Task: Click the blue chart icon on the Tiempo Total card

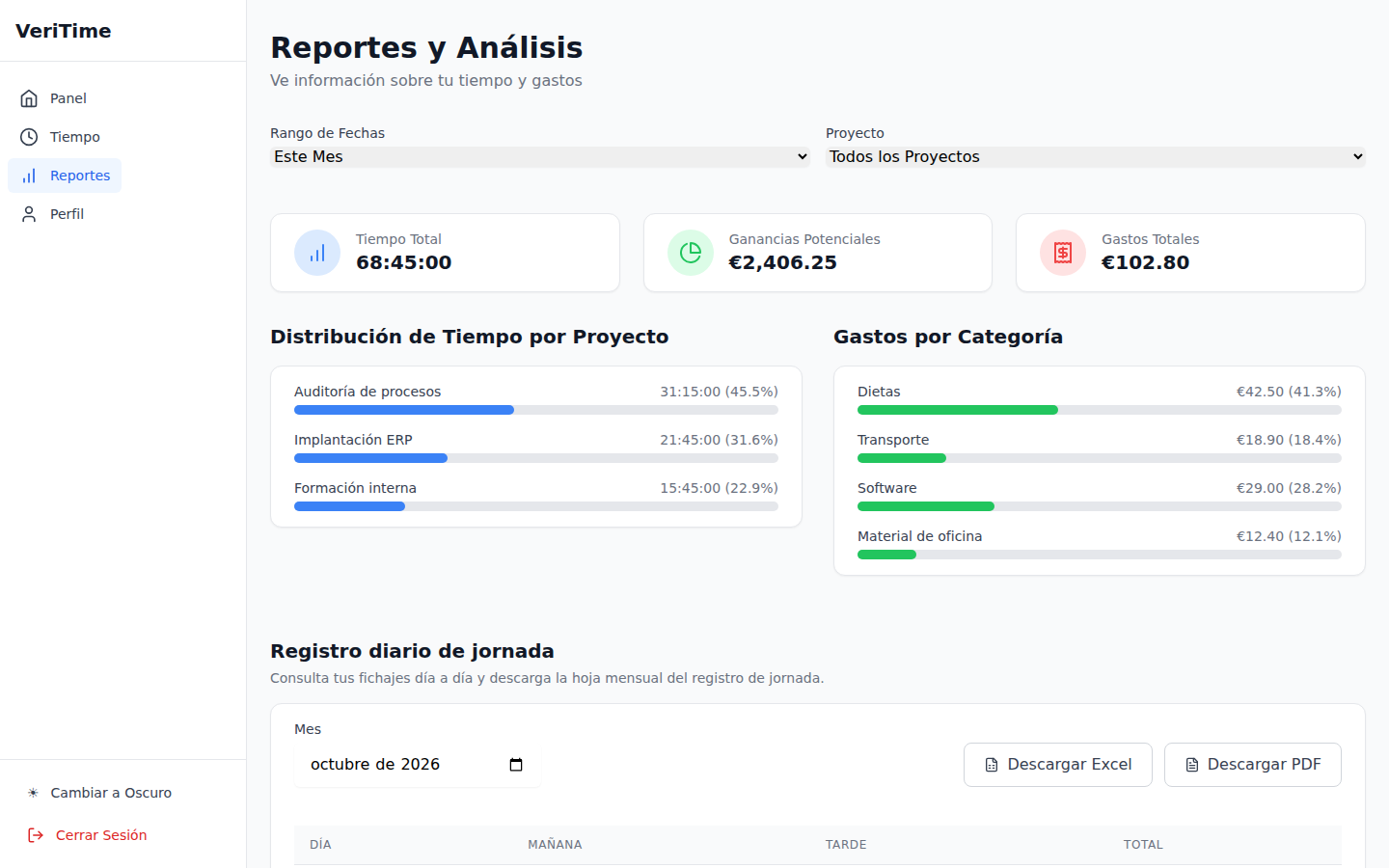Action: 317,253
